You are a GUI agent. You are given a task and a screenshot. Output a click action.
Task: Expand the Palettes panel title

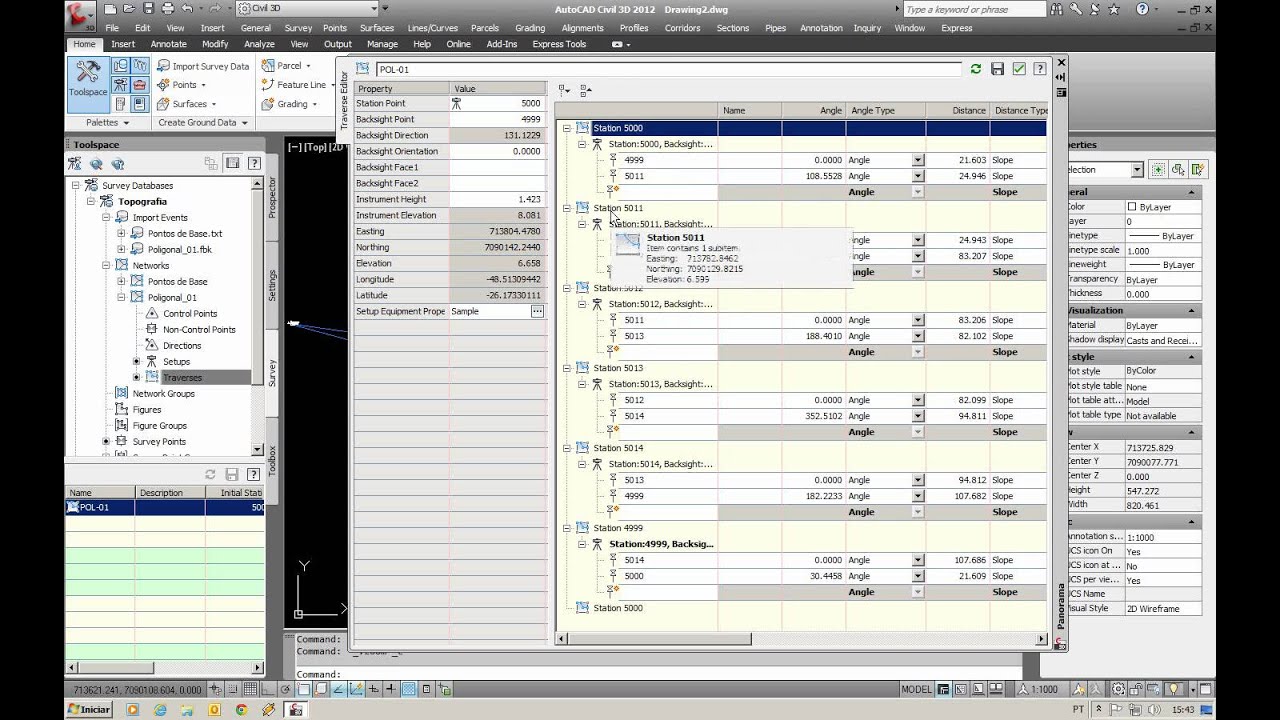click(107, 122)
